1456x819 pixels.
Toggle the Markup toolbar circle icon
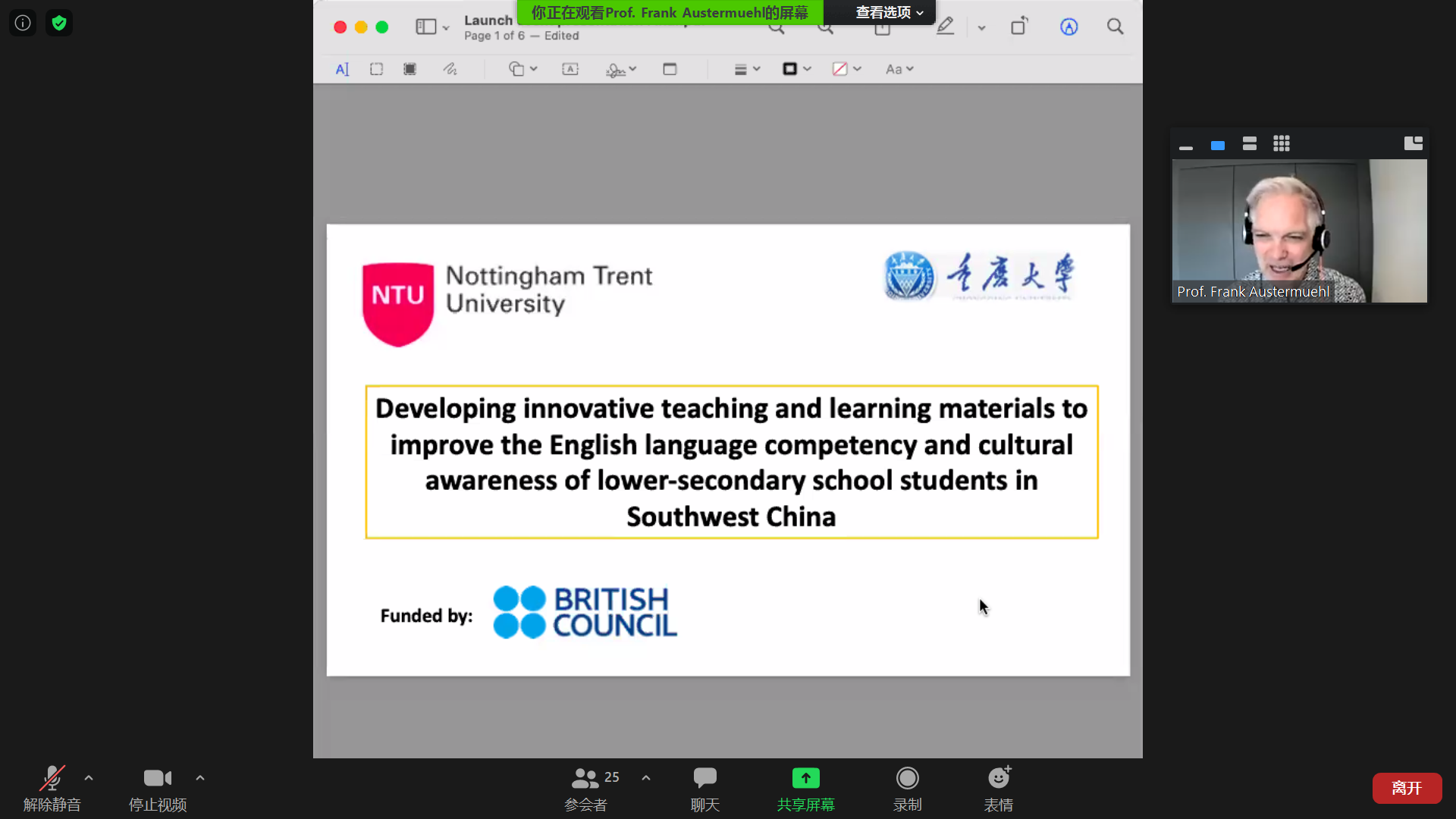click(x=1069, y=27)
